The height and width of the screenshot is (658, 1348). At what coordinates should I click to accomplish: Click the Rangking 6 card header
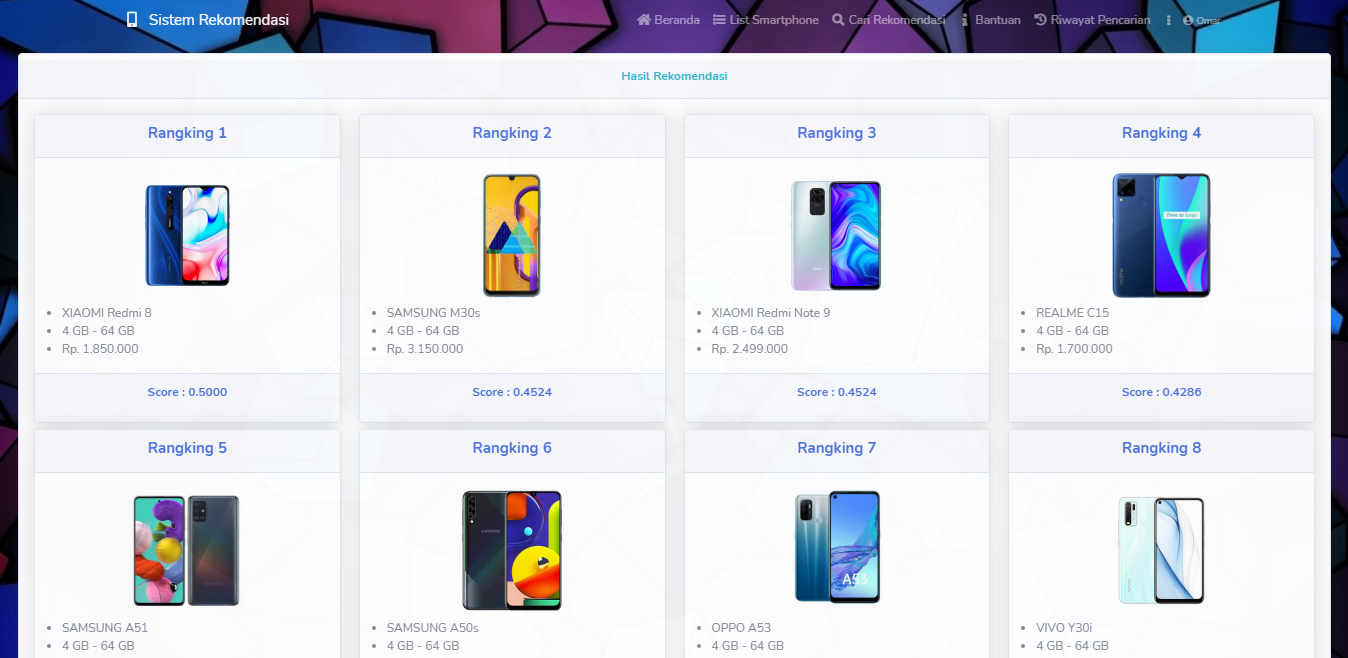[x=512, y=448]
